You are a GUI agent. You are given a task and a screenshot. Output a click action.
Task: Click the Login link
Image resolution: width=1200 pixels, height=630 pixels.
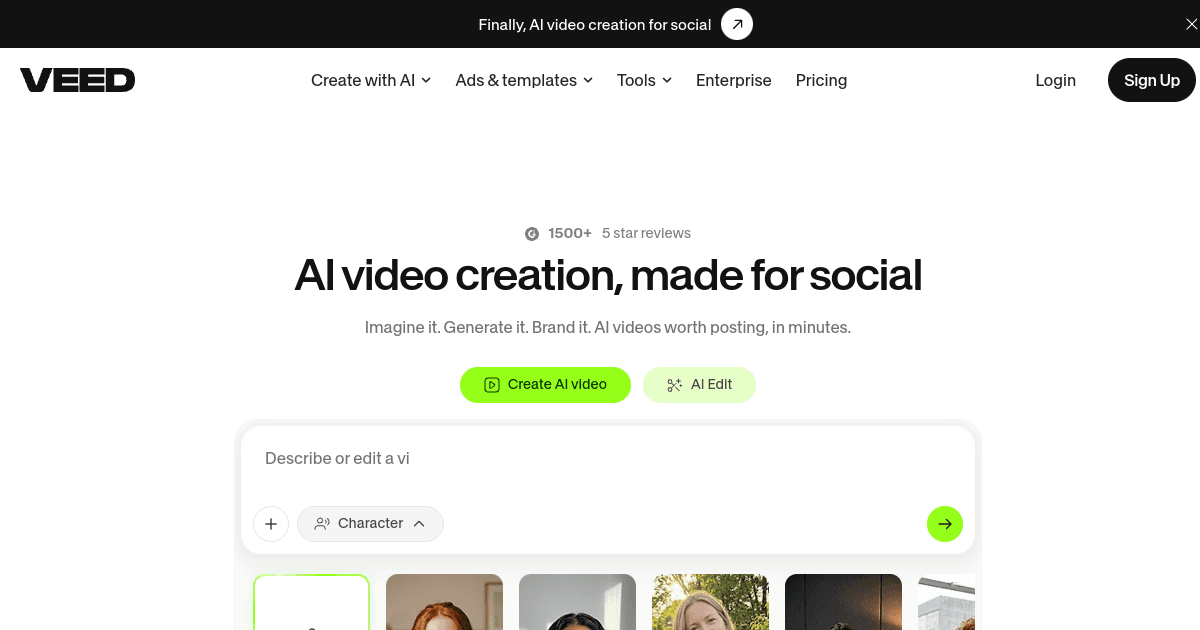(1055, 80)
